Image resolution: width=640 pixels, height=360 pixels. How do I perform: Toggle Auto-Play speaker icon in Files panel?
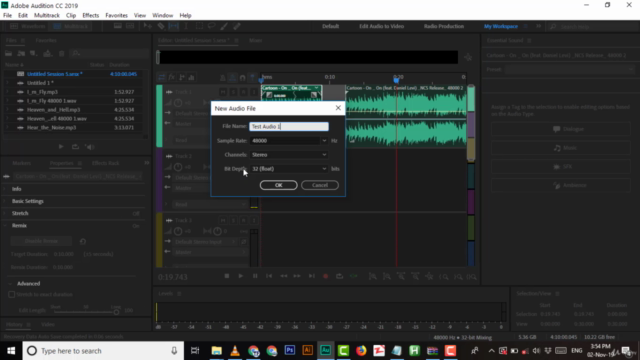(x=89, y=147)
